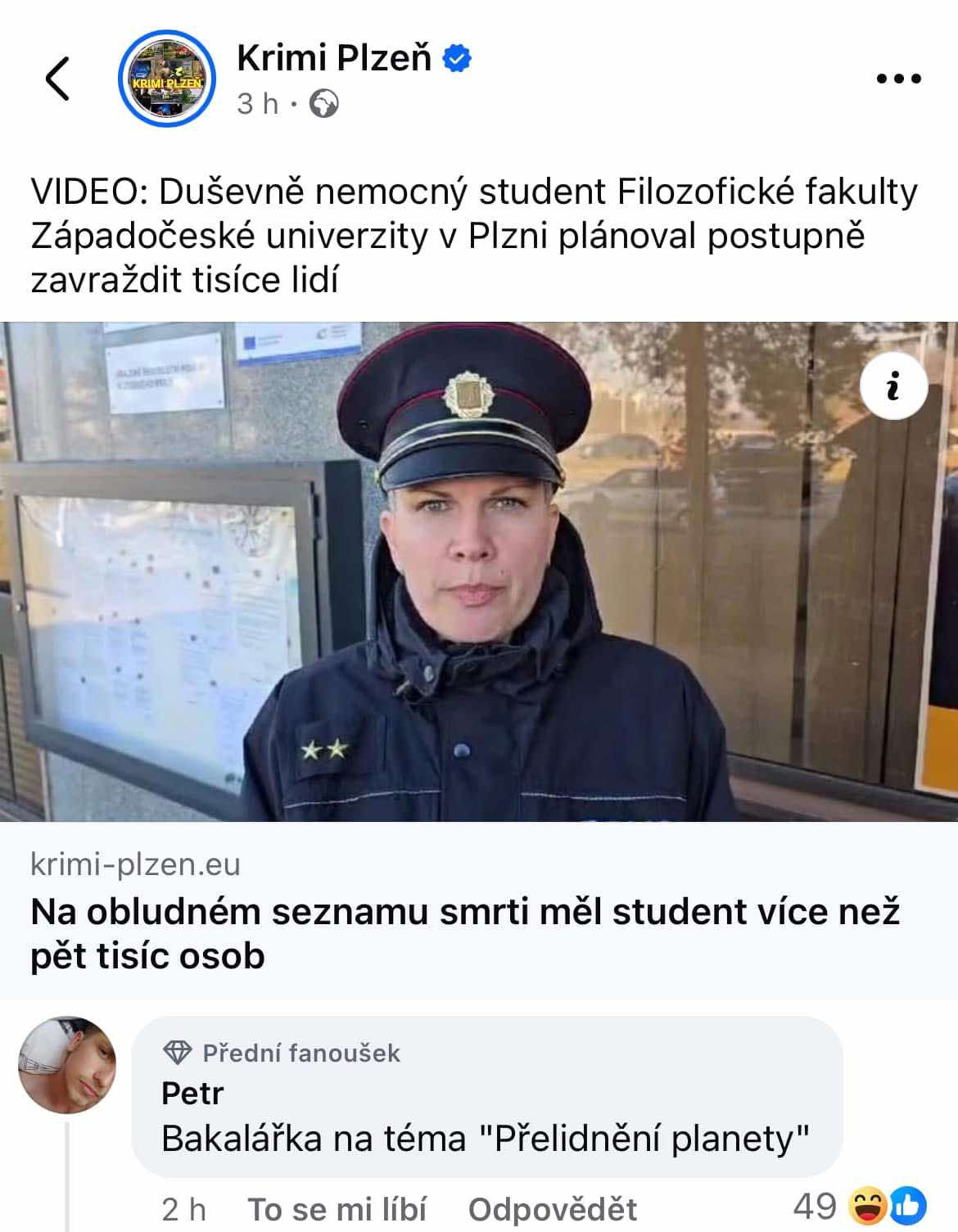Reply using the Odpovědět button

553,1209
